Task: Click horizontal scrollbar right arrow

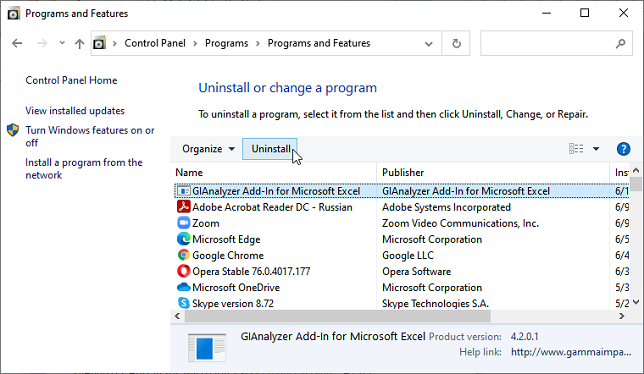Action: click(621, 316)
